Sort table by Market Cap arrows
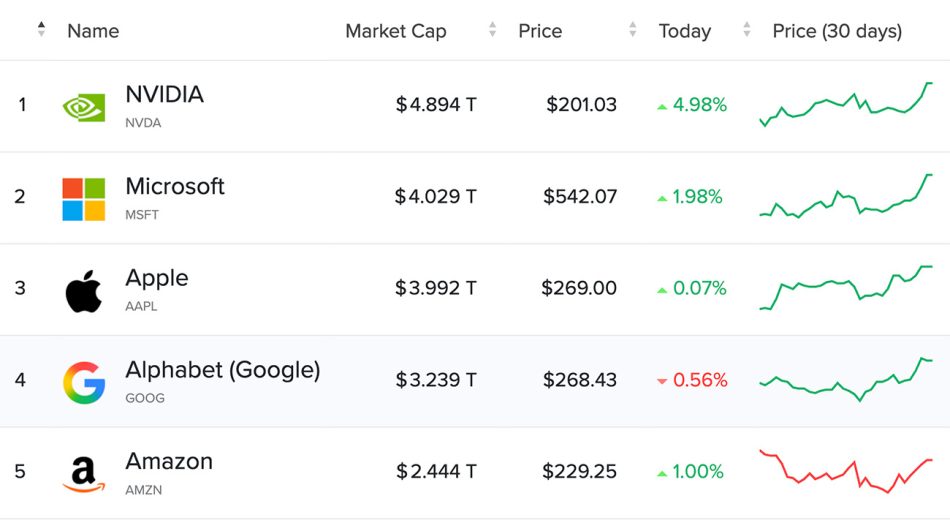The width and height of the screenshot is (950, 523). [x=492, y=30]
